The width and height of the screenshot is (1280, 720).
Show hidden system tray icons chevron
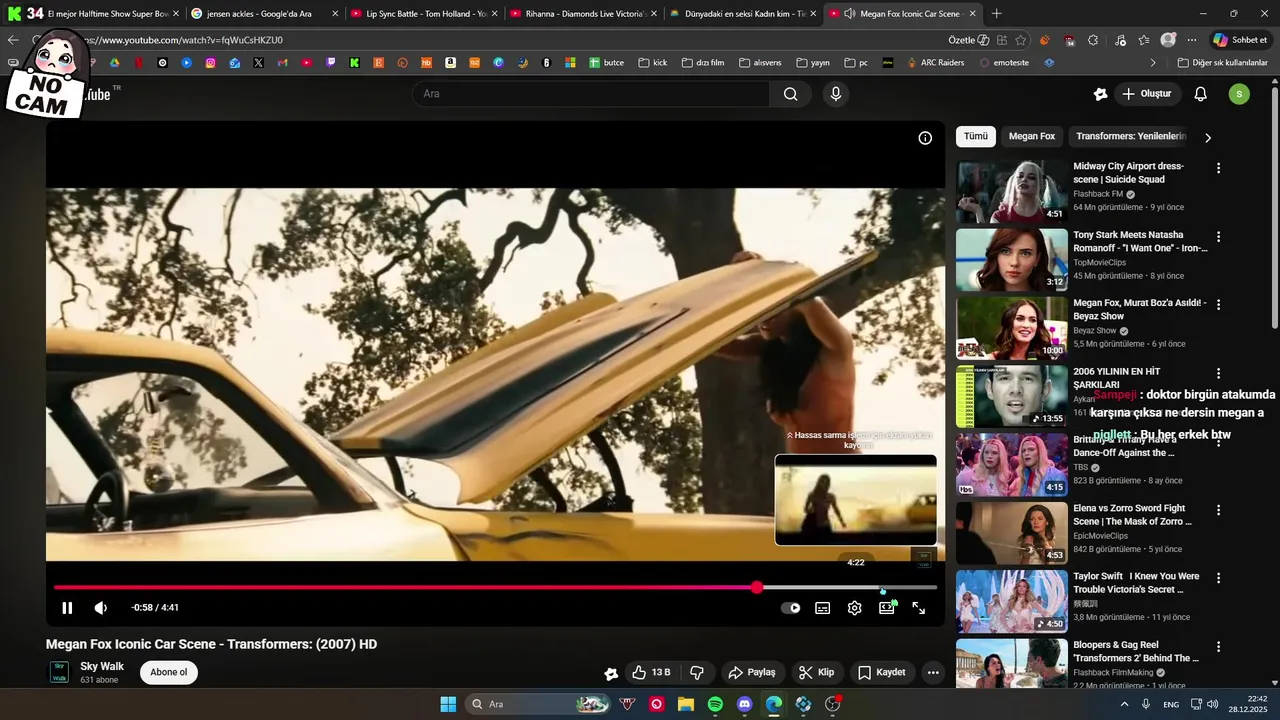1124,704
